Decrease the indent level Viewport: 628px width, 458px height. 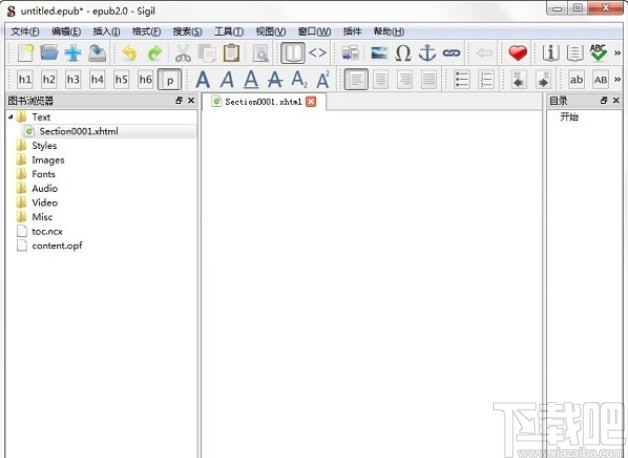pyautogui.click(x=519, y=79)
